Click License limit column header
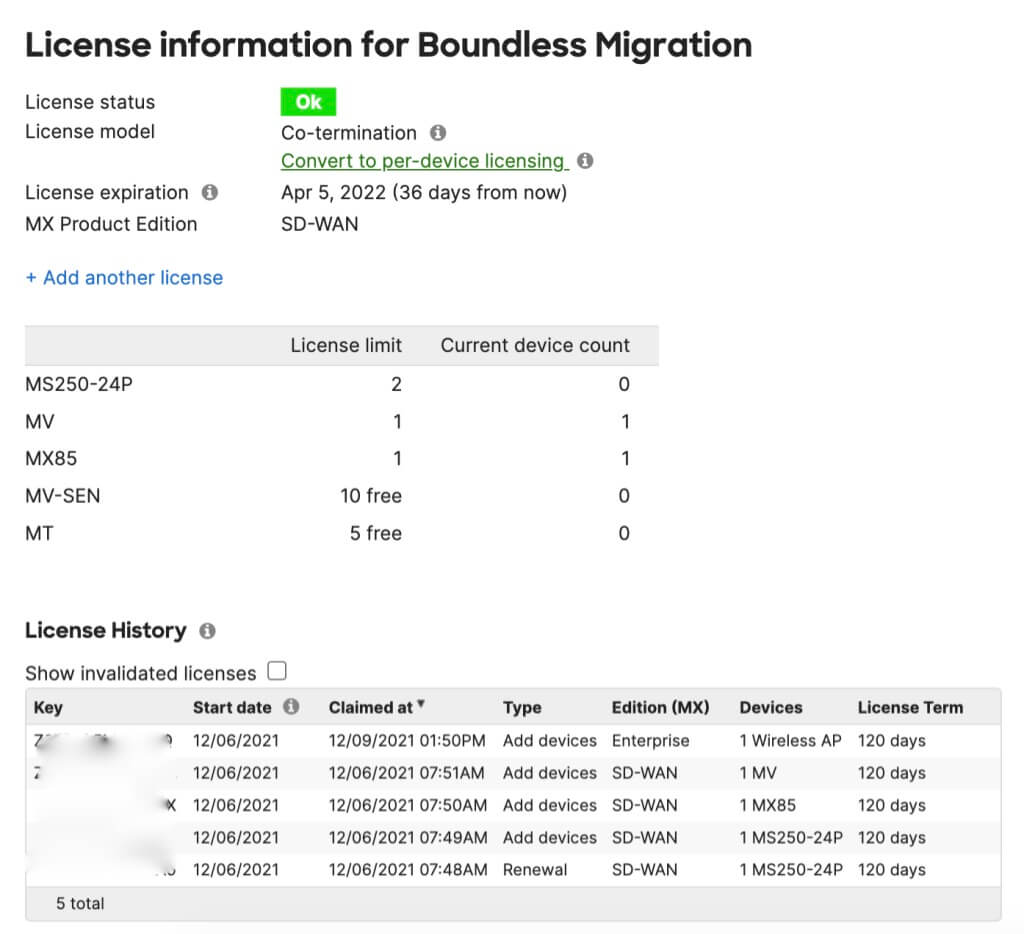Screen dimensions: 1024x934 346,345
